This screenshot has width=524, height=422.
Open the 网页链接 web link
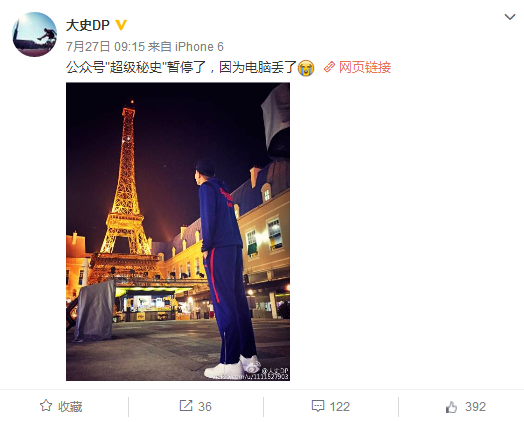click(x=365, y=67)
